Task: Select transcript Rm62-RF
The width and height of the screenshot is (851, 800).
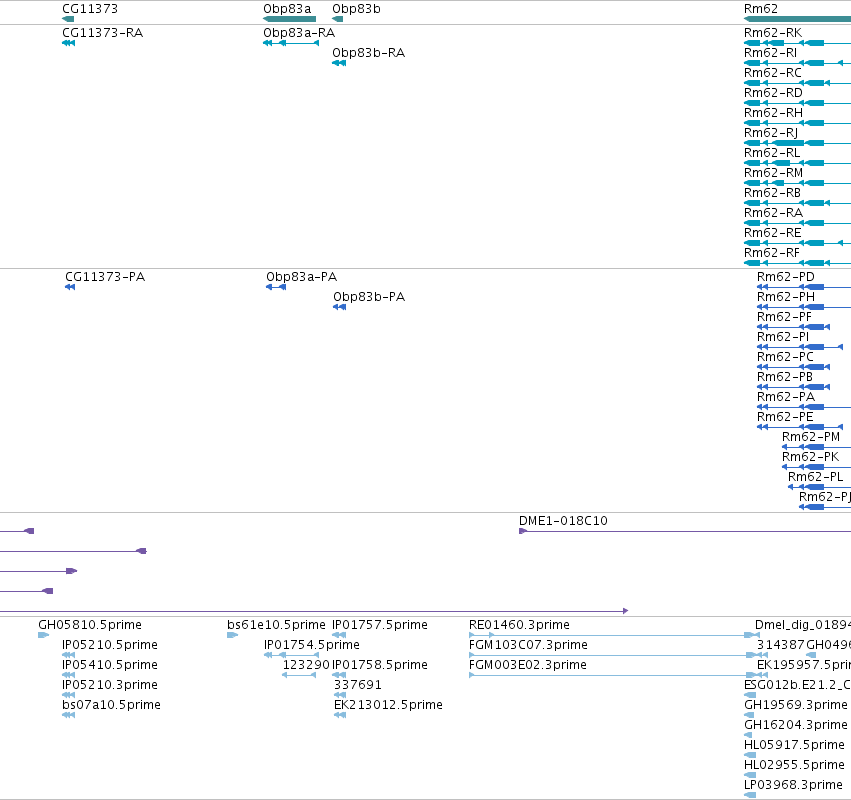Action: (x=772, y=253)
